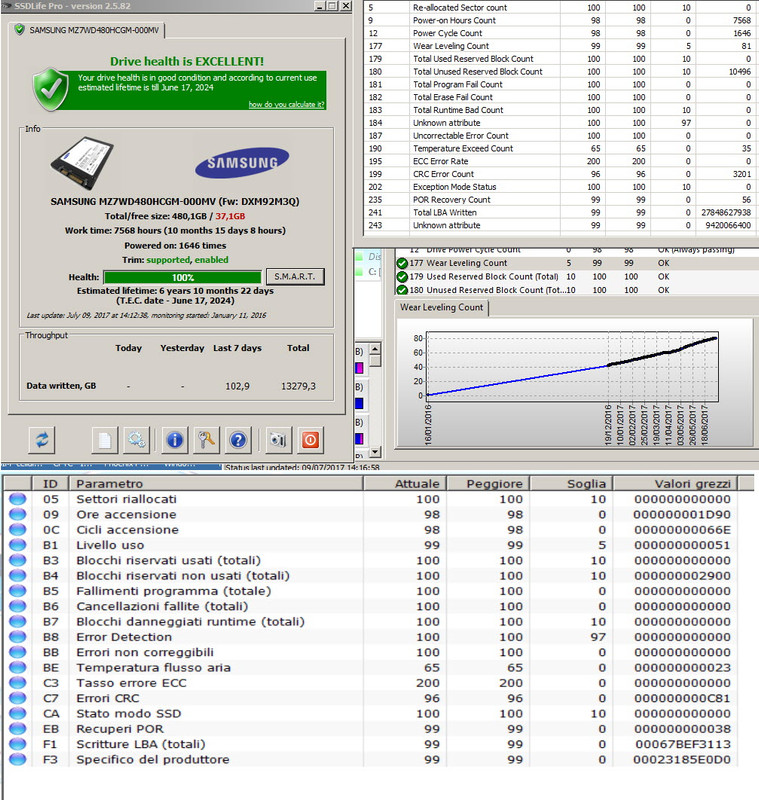Screen dimensions: 759x800
Task: Select the 'Fallimenti programma (totale)' row
Action: pos(371,591)
